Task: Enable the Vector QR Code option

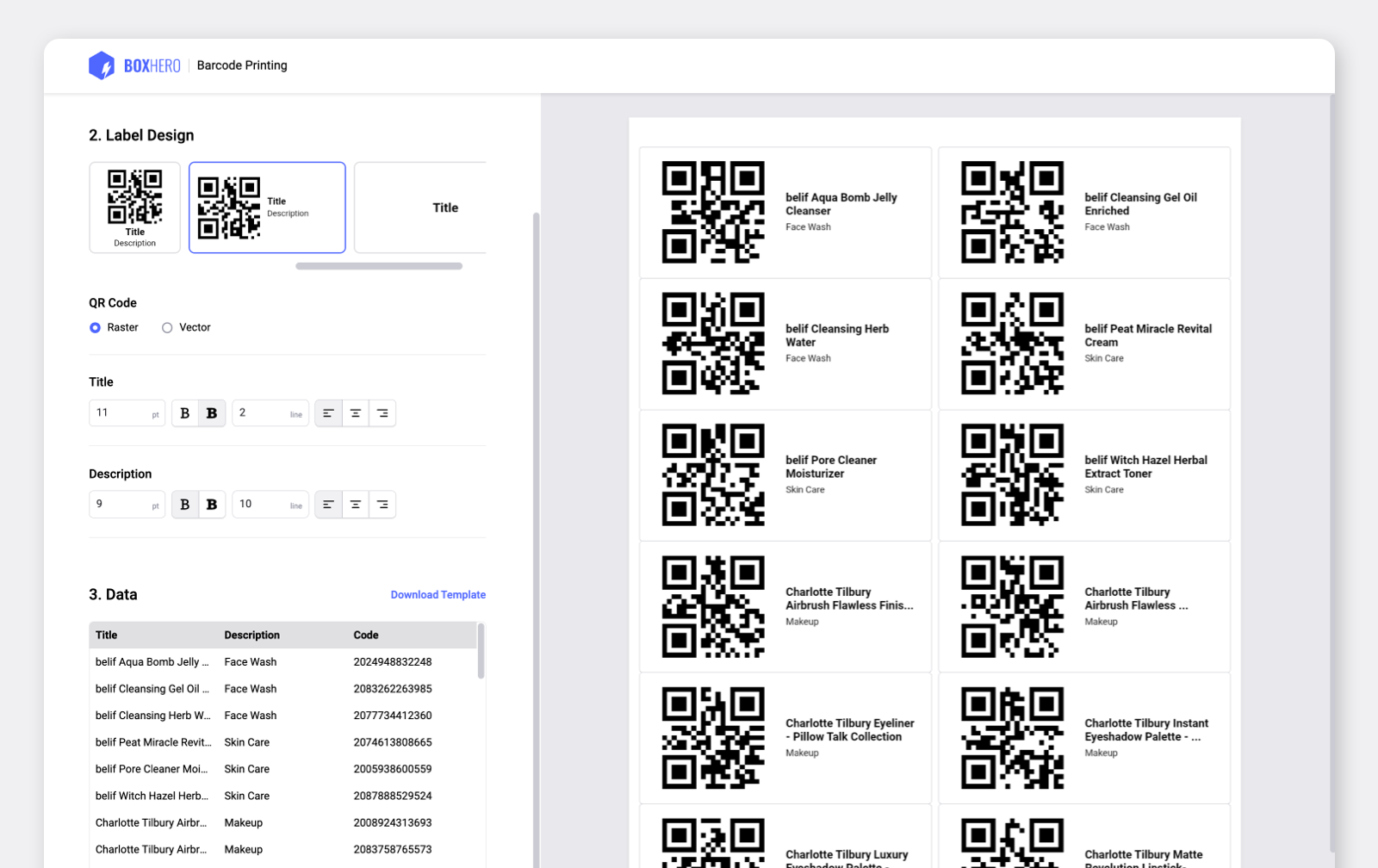Action: 167,327
